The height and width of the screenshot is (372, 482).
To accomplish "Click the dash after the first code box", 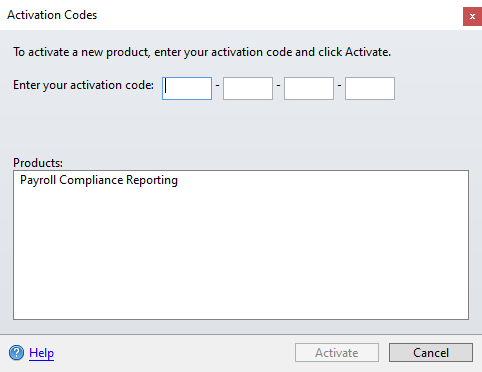I will 217,86.
